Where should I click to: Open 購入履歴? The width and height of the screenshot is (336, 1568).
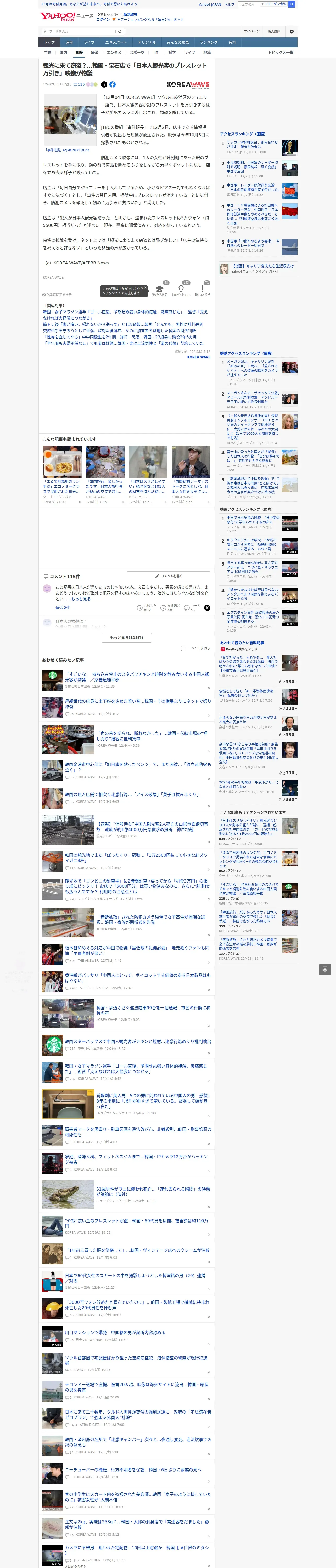coord(274,32)
